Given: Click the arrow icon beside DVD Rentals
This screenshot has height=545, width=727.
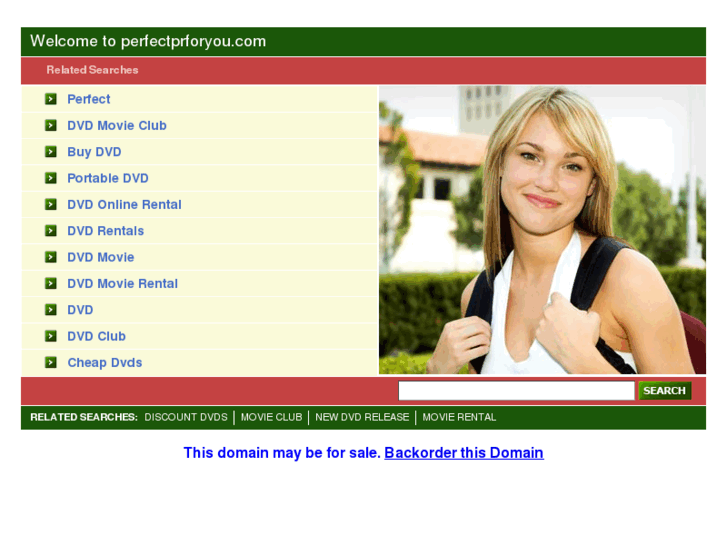Looking at the screenshot, I should pos(51,231).
